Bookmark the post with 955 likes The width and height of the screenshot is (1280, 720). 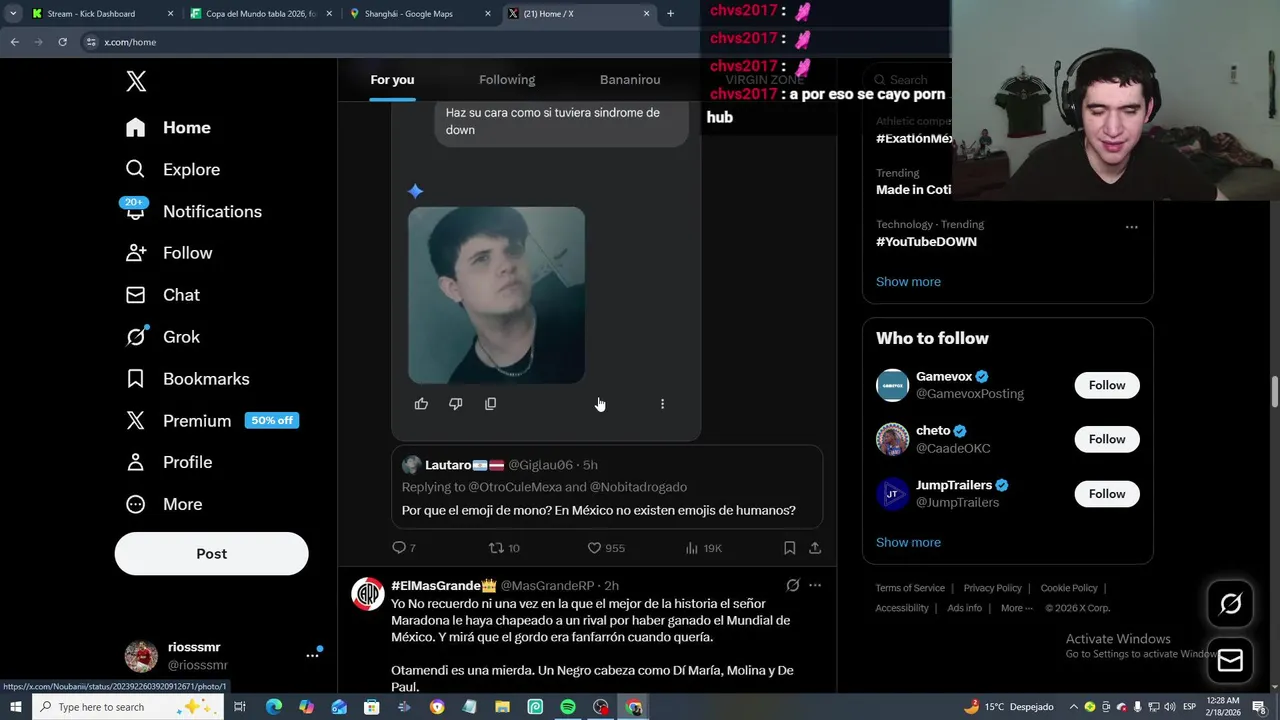[789, 548]
